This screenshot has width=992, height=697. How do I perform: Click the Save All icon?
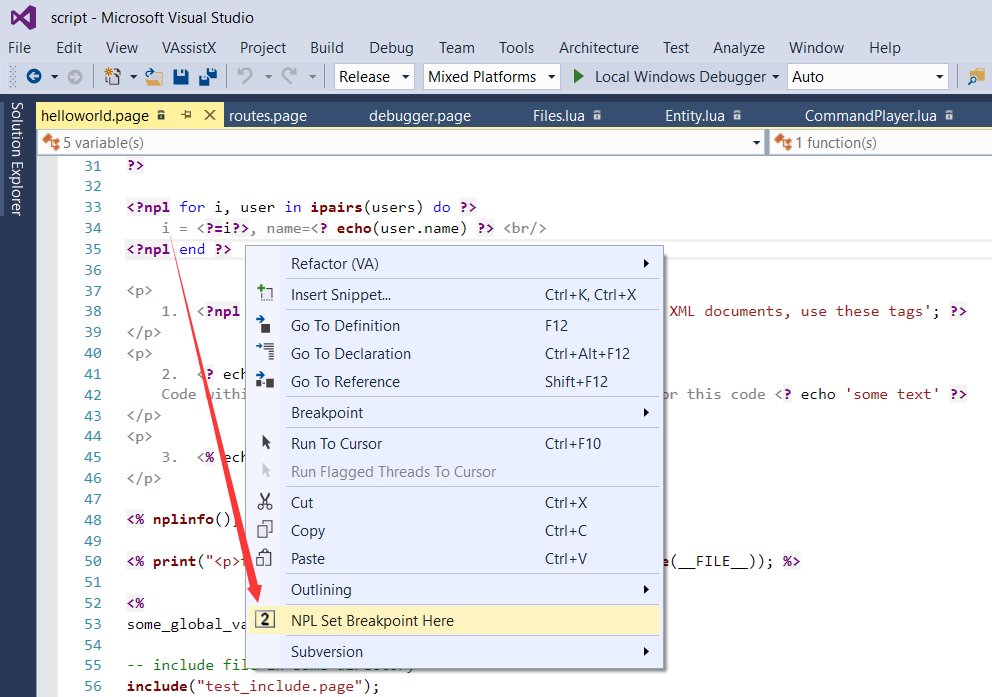pyautogui.click(x=208, y=75)
